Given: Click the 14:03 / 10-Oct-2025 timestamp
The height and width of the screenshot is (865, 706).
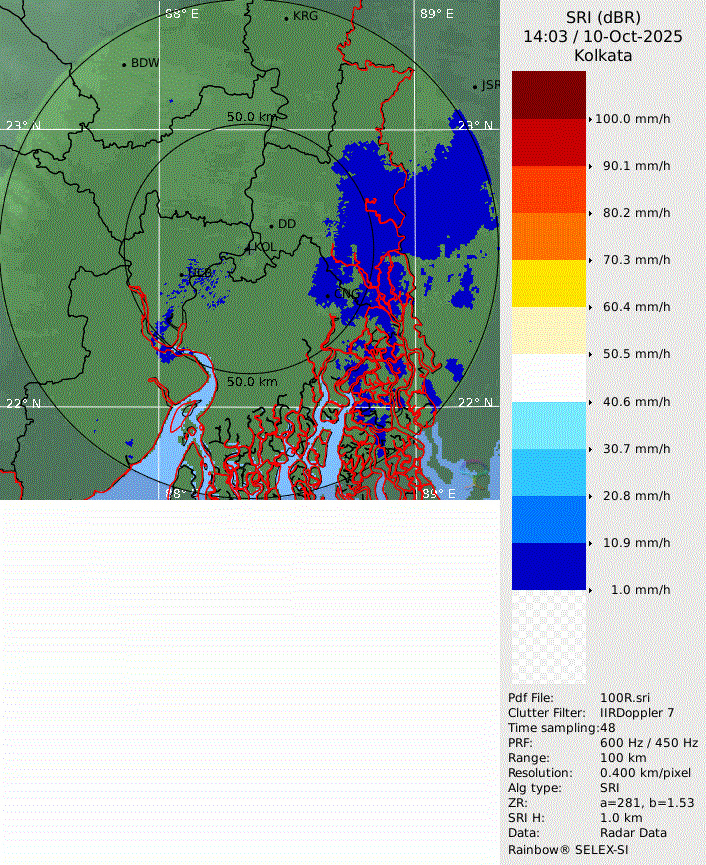Looking at the screenshot, I should click(x=603, y=36).
